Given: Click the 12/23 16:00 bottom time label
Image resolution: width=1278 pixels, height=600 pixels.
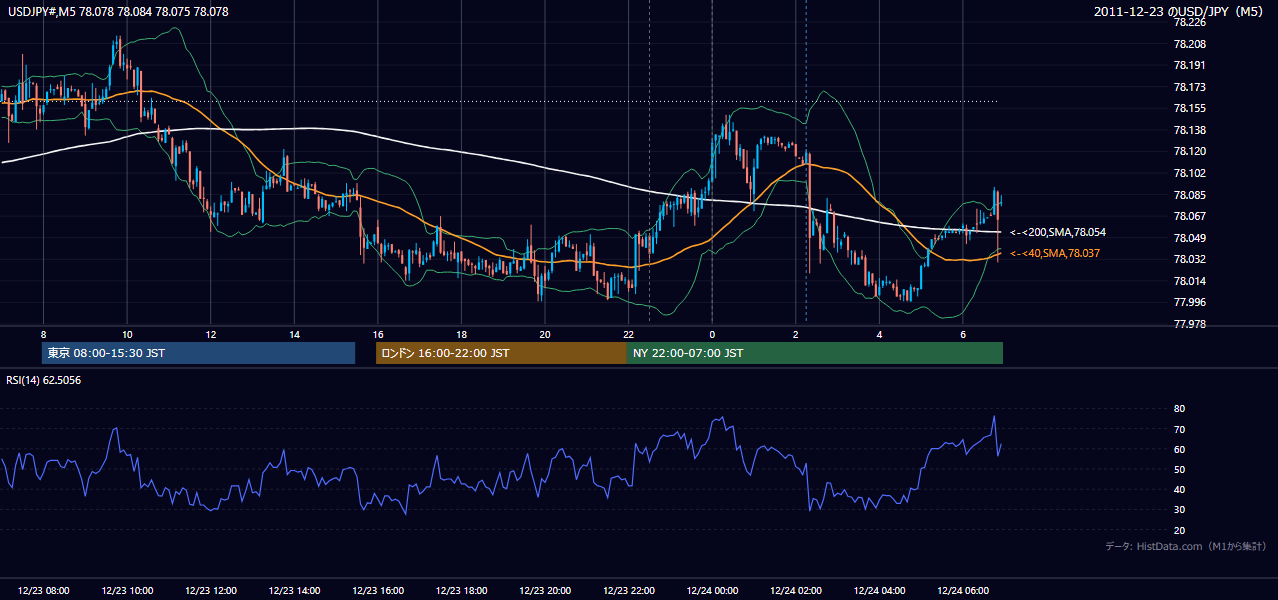Looking at the screenshot, I should pyautogui.click(x=377, y=591).
